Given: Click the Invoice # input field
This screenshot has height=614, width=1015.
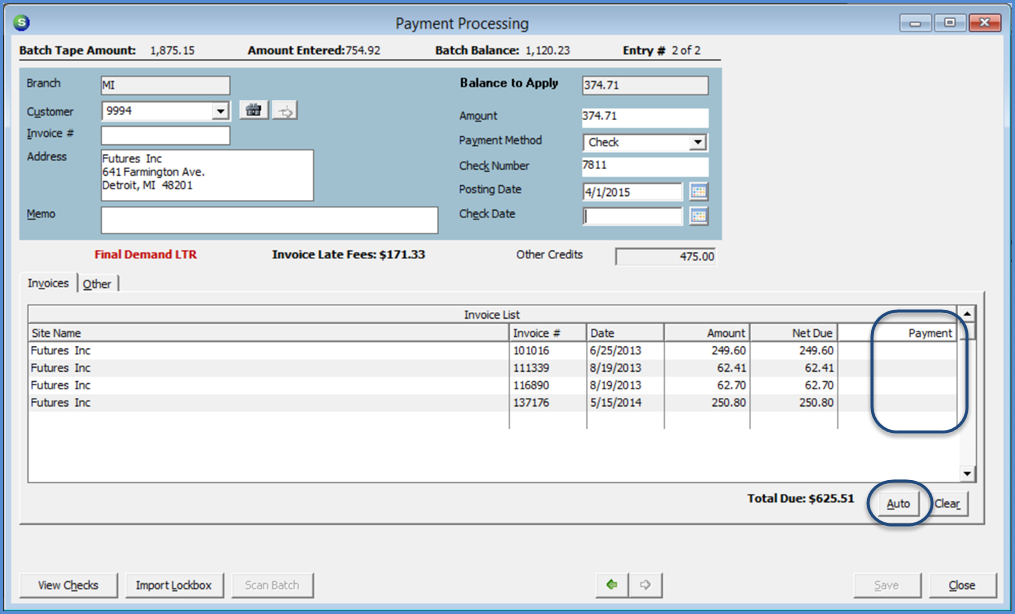Looking at the screenshot, I should (x=165, y=135).
